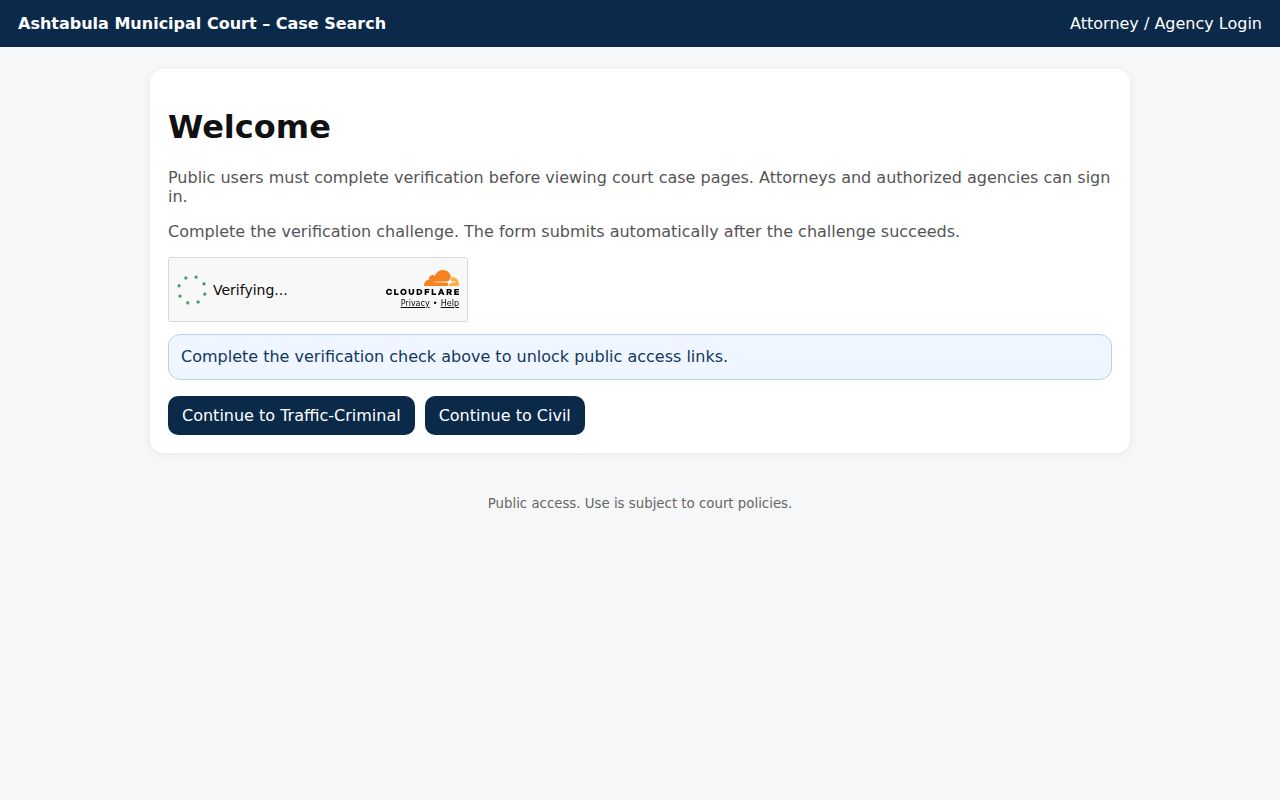The height and width of the screenshot is (800, 1280).
Task: Click Ashtabula Municipal Court – Case Search title
Action: point(202,23)
